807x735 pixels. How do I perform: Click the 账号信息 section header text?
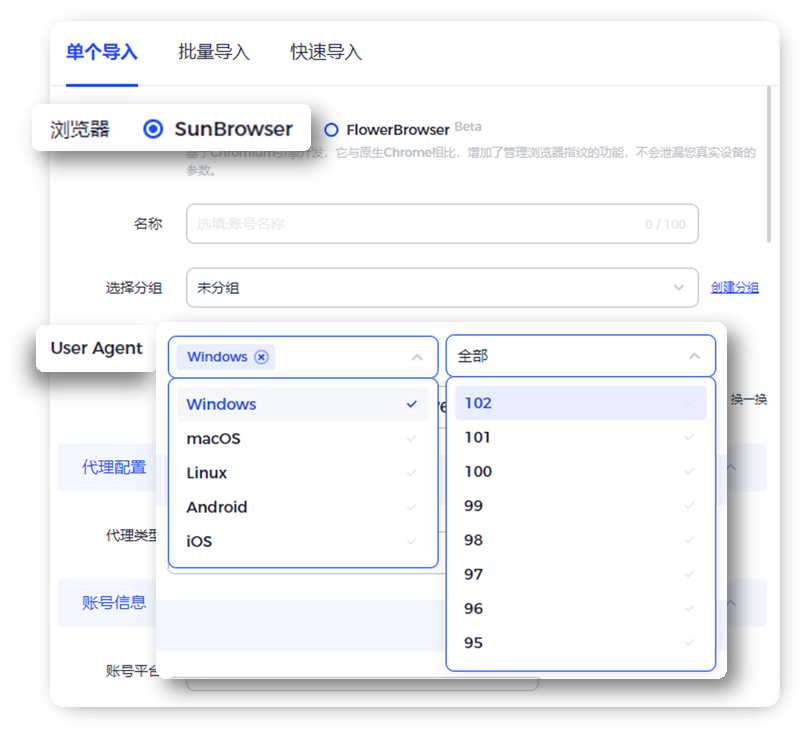tap(114, 602)
